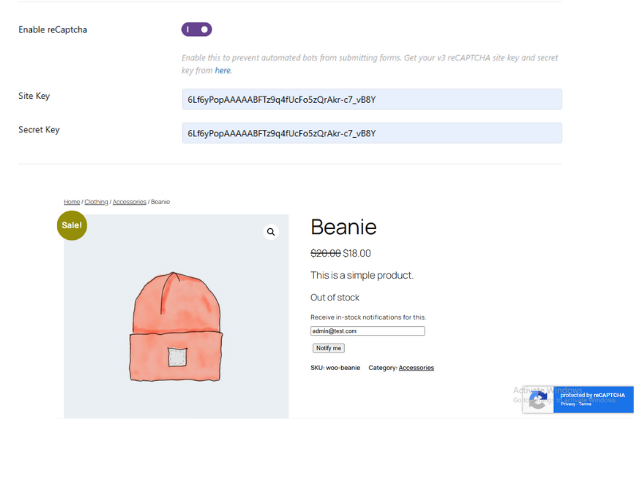Screen dimensions: 634x480
Task: Click the reCAPTCHA logo icon
Action: point(538,400)
